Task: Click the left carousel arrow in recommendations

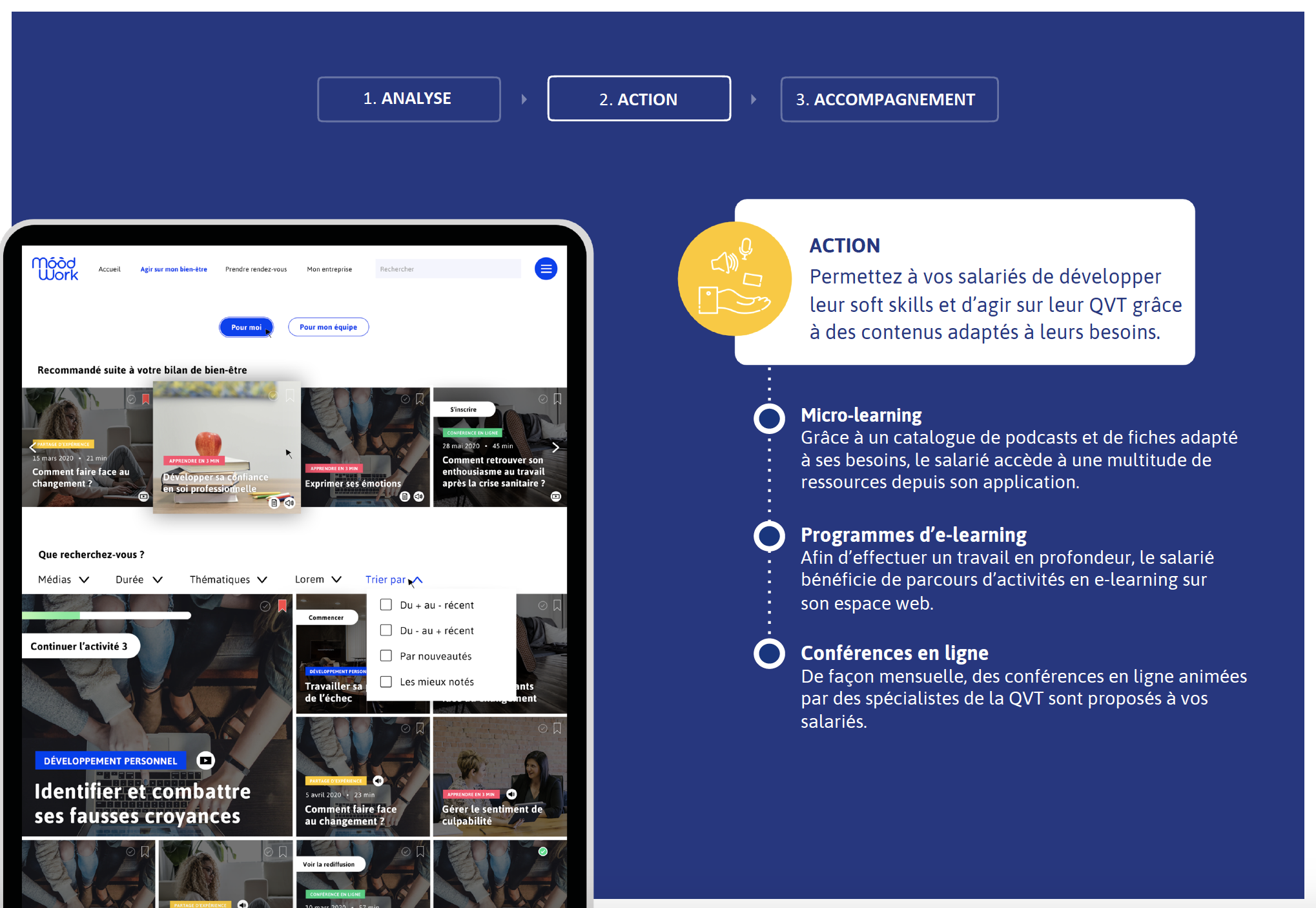Action: [33, 447]
